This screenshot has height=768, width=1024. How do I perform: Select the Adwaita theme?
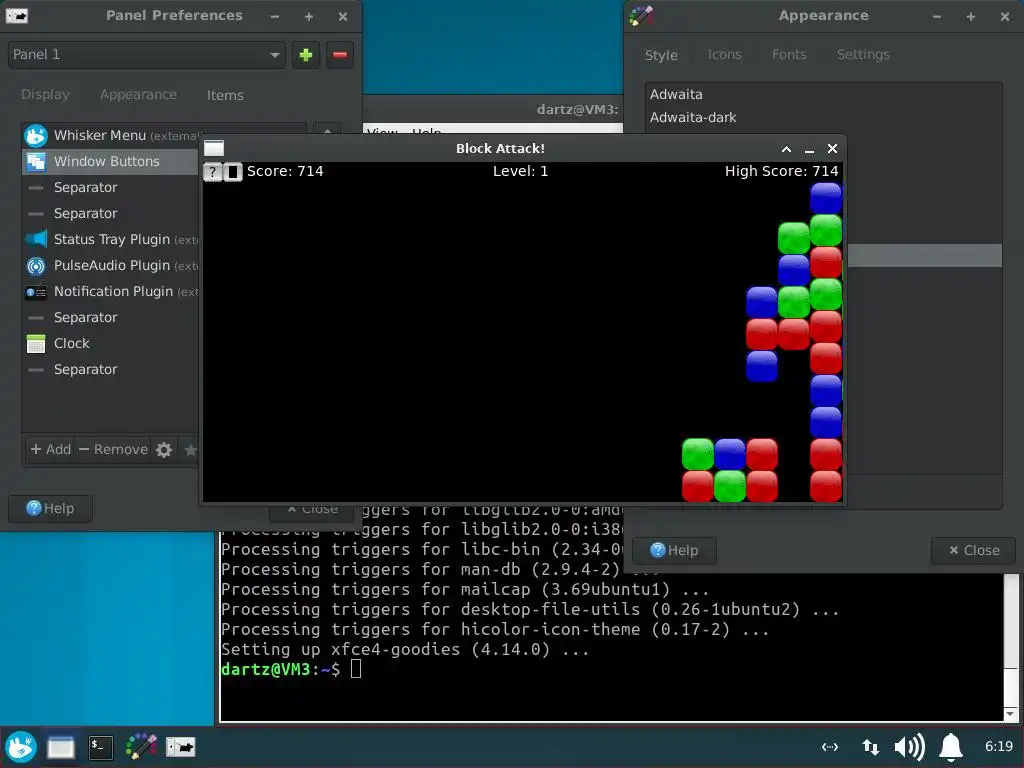click(x=824, y=94)
